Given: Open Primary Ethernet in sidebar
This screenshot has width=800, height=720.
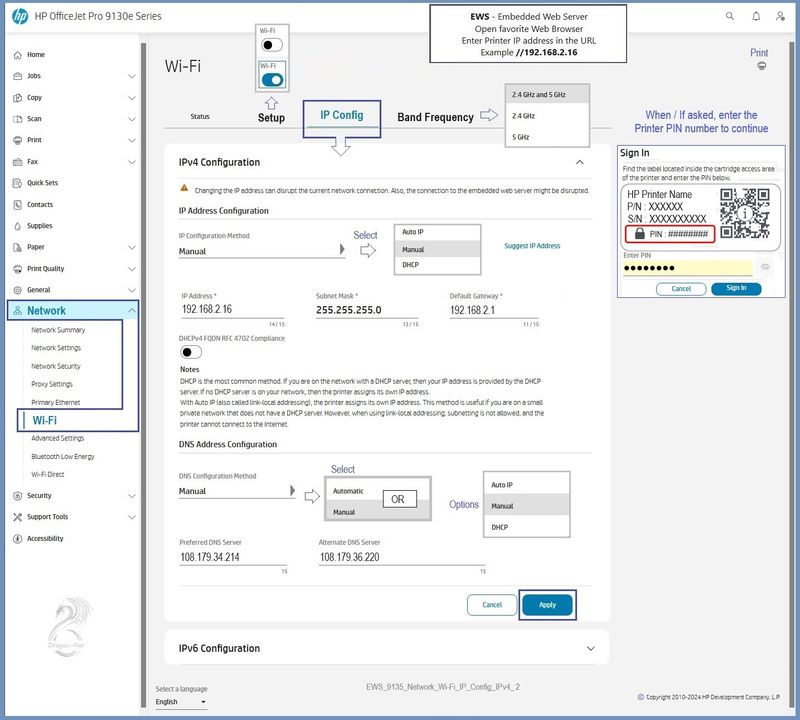Looking at the screenshot, I should pos(56,403).
